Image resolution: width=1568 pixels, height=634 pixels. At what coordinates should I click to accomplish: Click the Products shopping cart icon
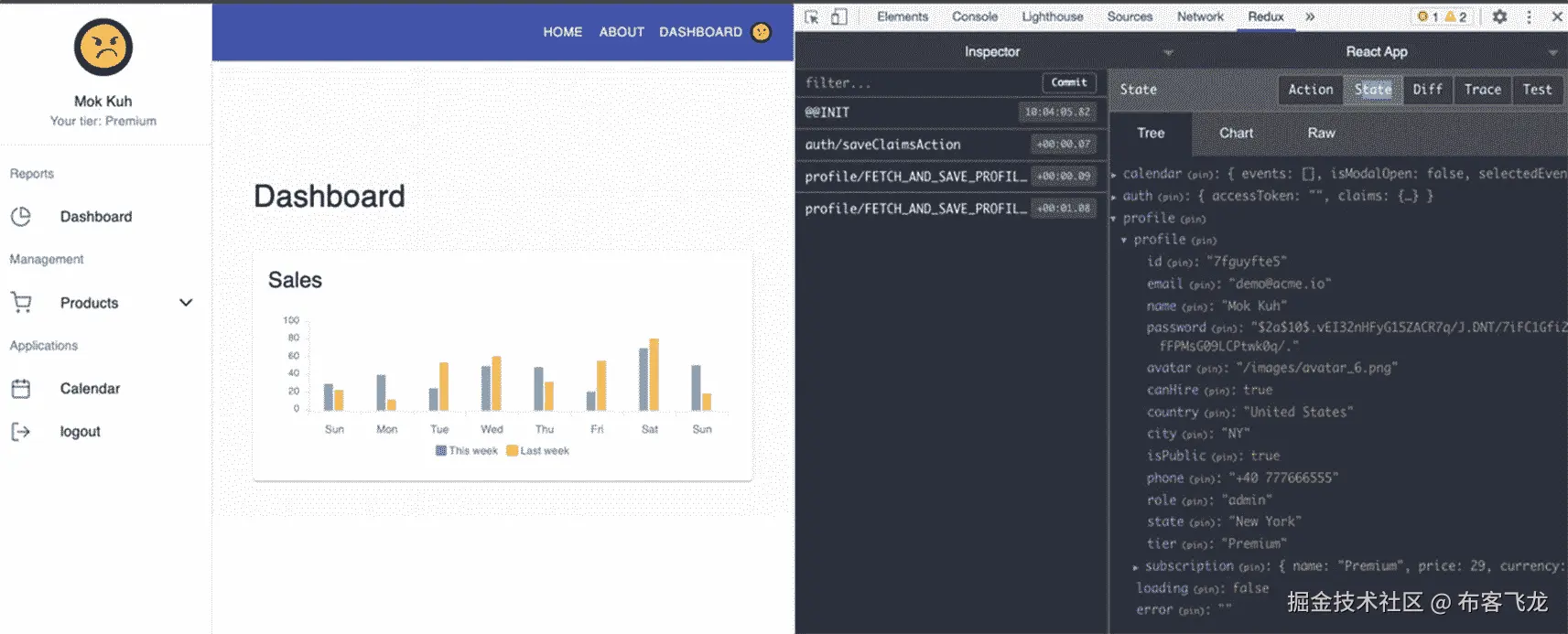(21, 303)
